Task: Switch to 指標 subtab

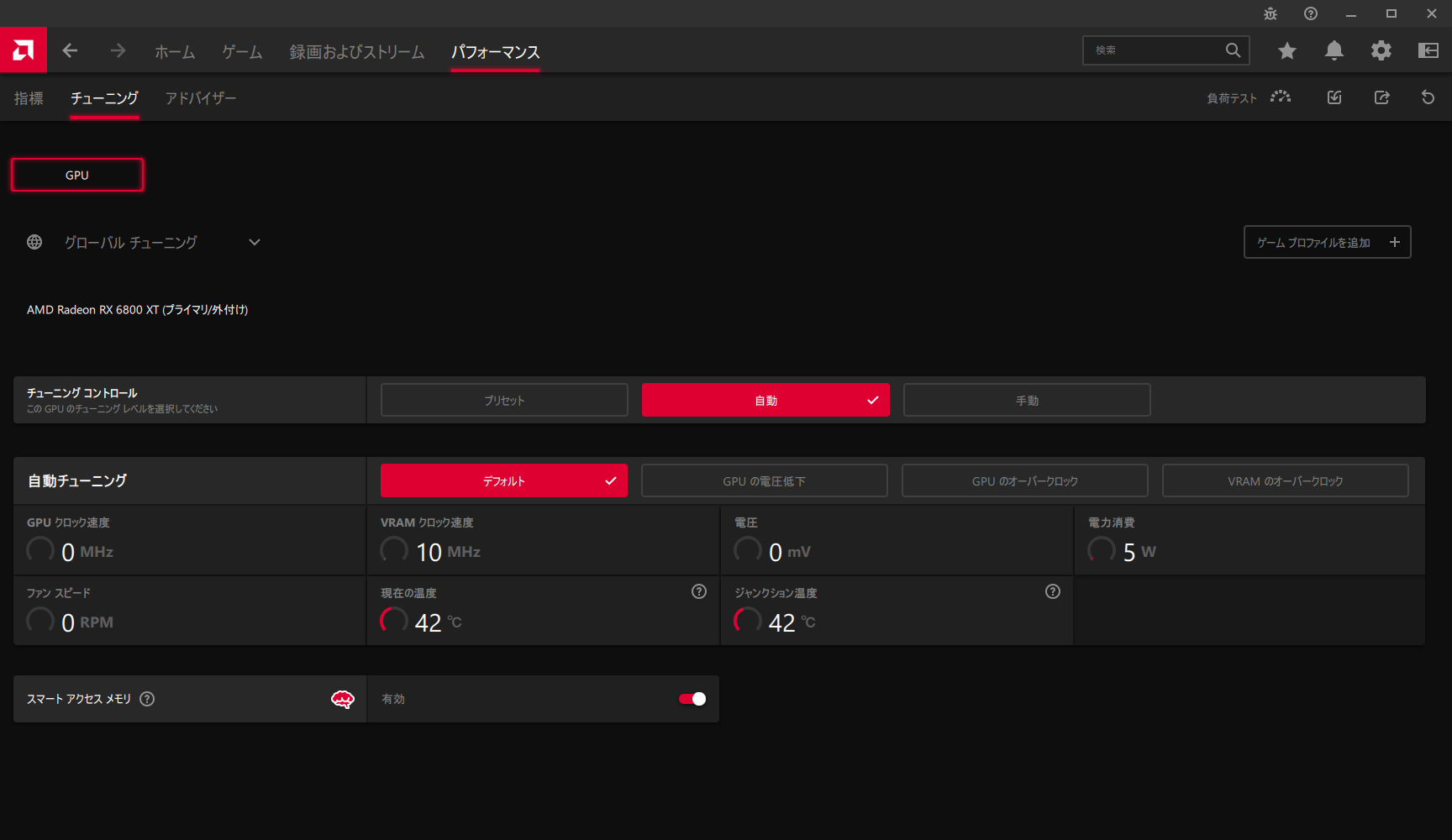Action: coord(29,98)
